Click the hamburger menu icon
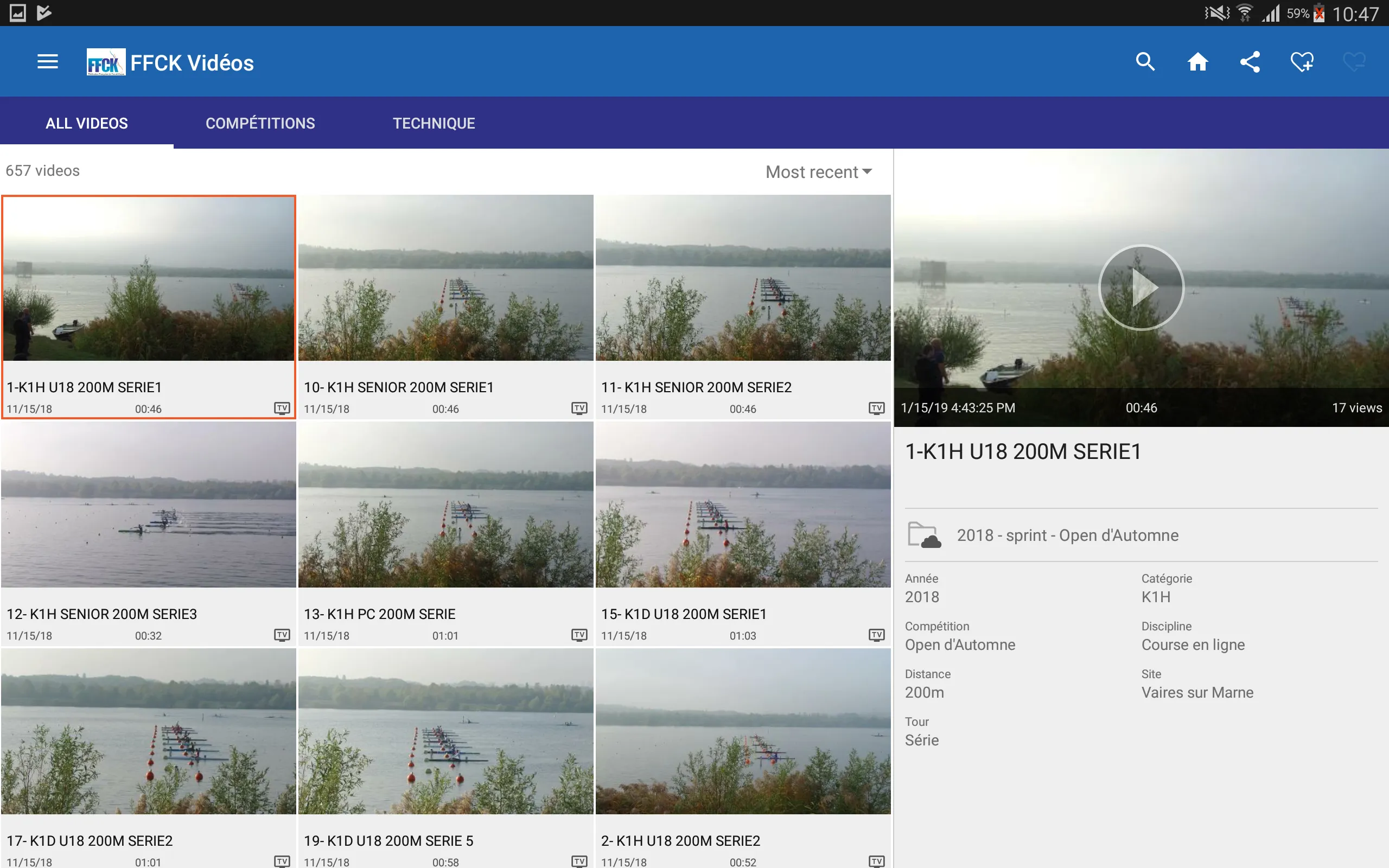This screenshot has height=868, width=1389. [47, 62]
